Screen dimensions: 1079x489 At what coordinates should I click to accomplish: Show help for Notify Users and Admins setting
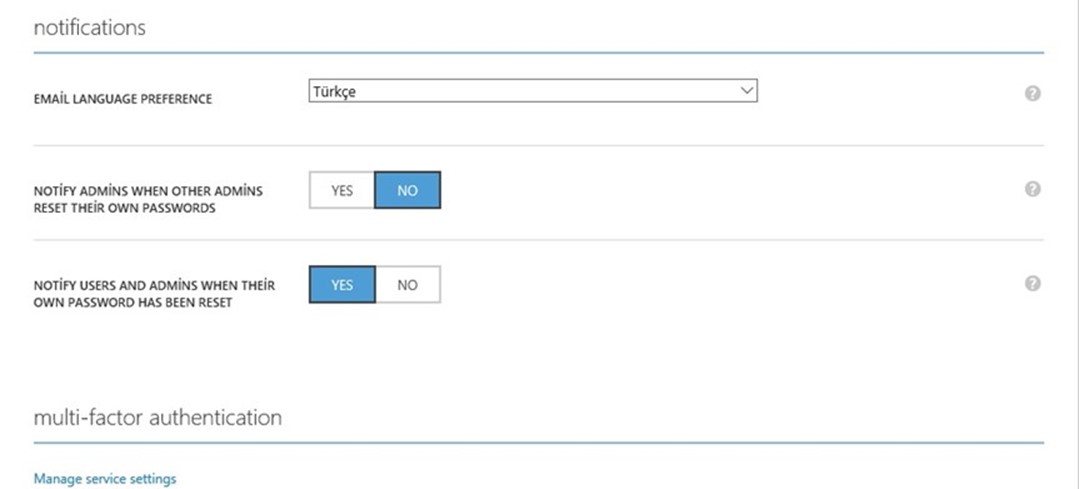(1032, 283)
